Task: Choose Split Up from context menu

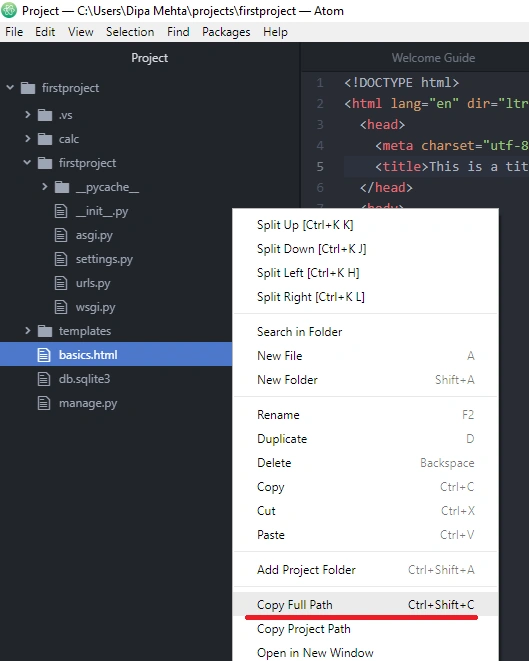Action: point(366,225)
